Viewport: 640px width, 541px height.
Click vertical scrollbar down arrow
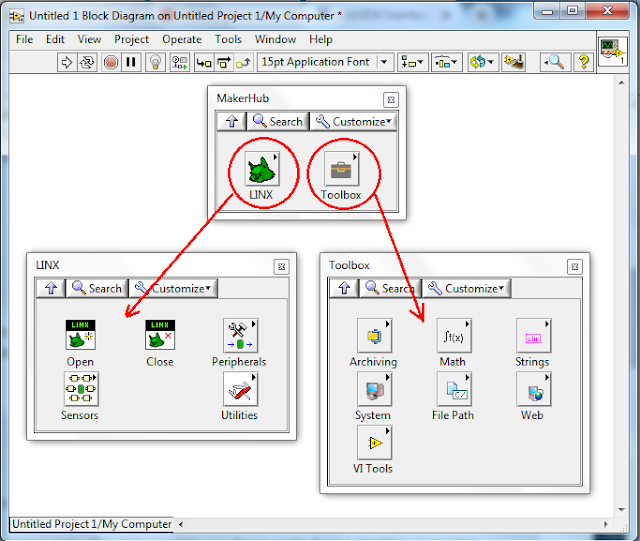click(x=622, y=510)
